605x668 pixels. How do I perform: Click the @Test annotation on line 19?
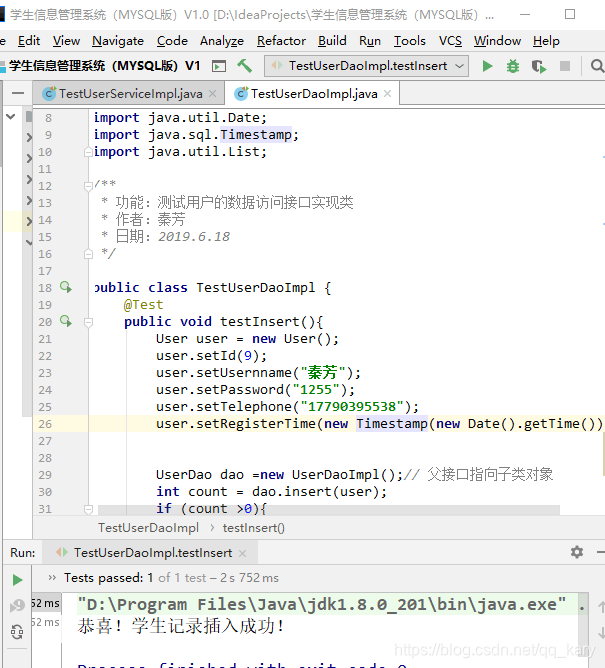(143, 305)
